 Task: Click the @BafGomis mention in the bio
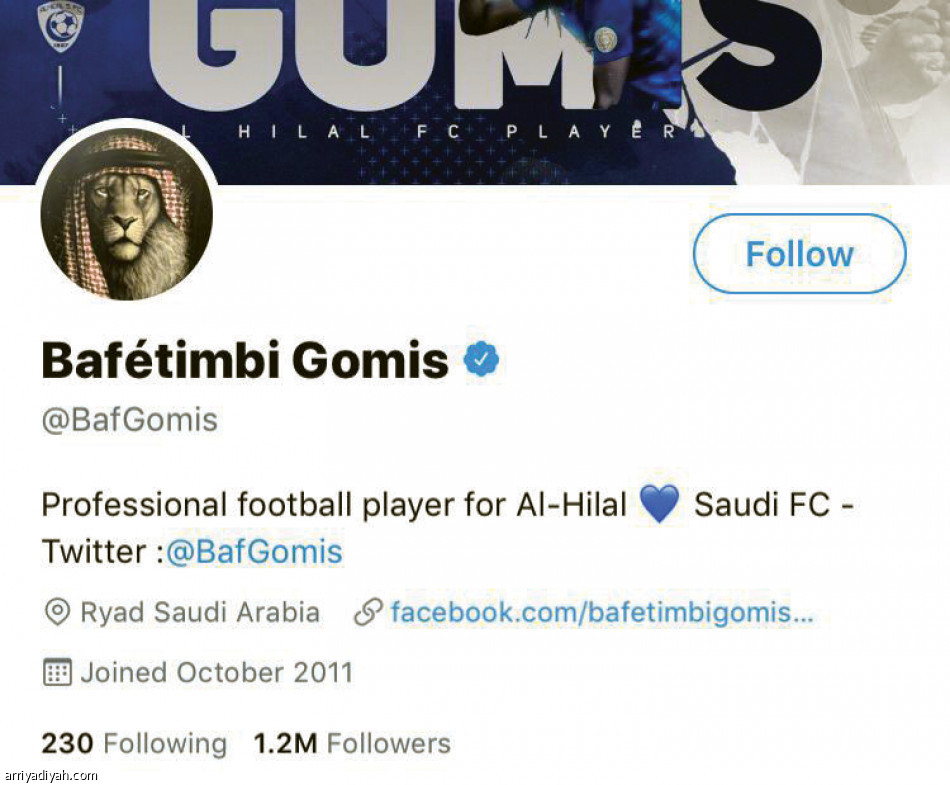click(x=253, y=551)
